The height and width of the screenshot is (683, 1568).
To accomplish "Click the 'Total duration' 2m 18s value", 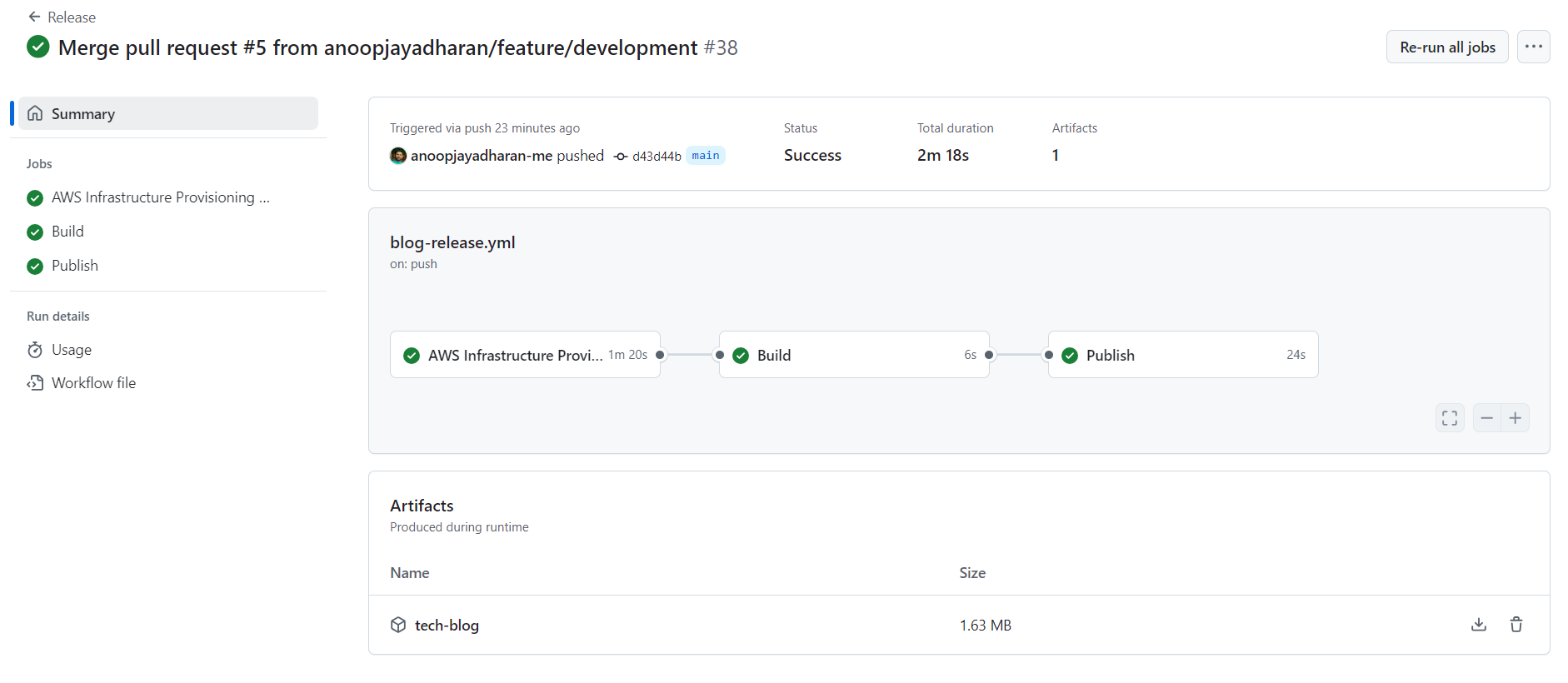I will 943,155.
